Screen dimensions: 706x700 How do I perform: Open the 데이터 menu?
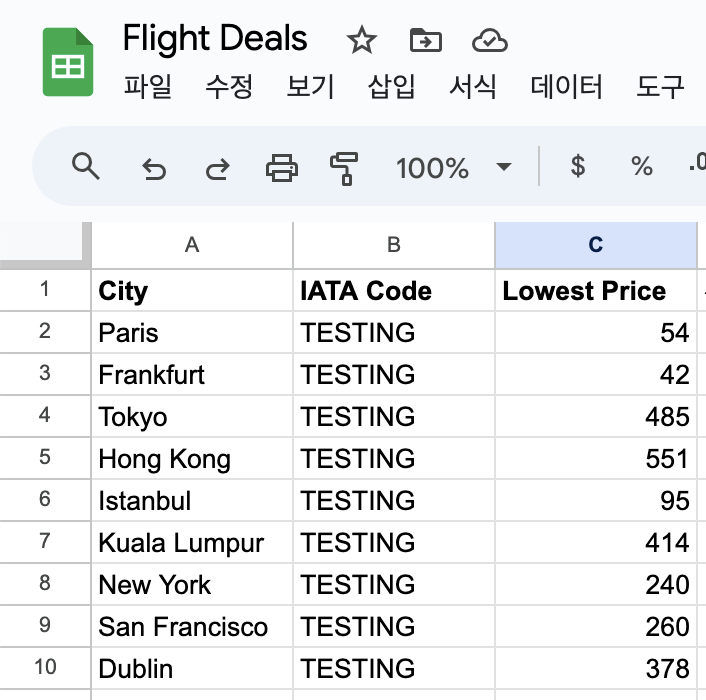coord(566,87)
